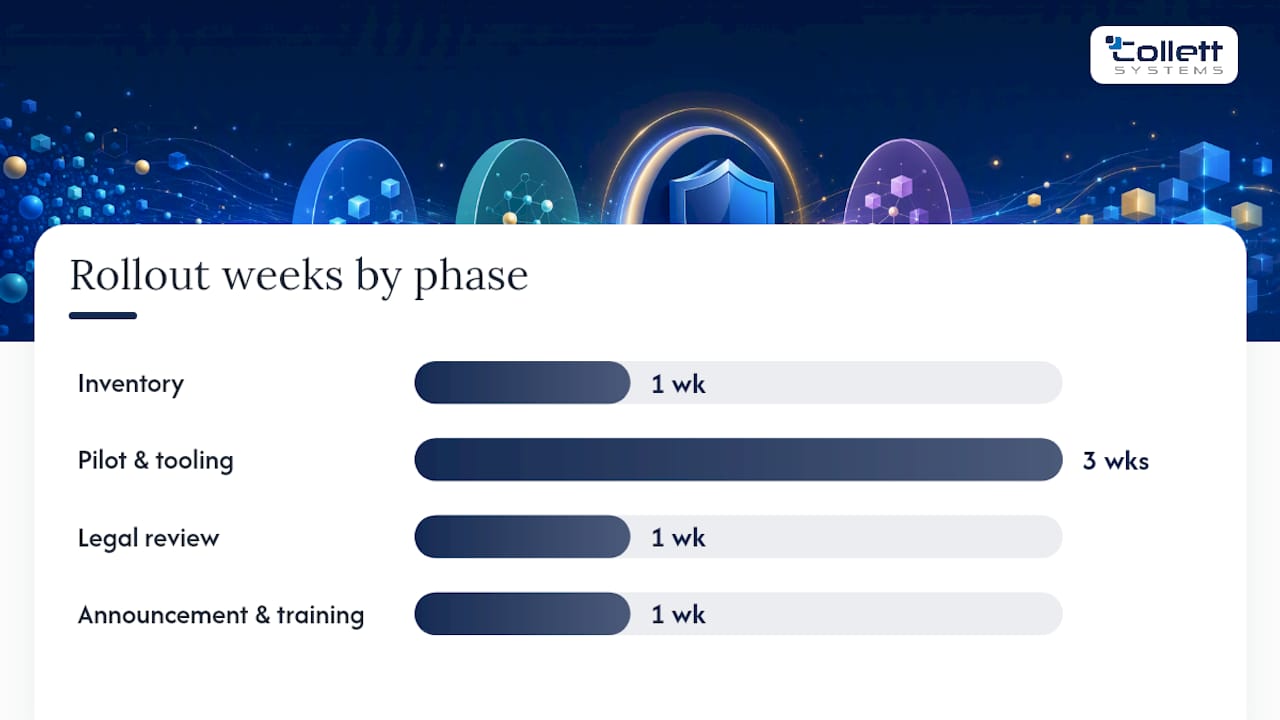1280x720 pixels.
Task: Select the Announcement & training label
Action: [x=221, y=615]
